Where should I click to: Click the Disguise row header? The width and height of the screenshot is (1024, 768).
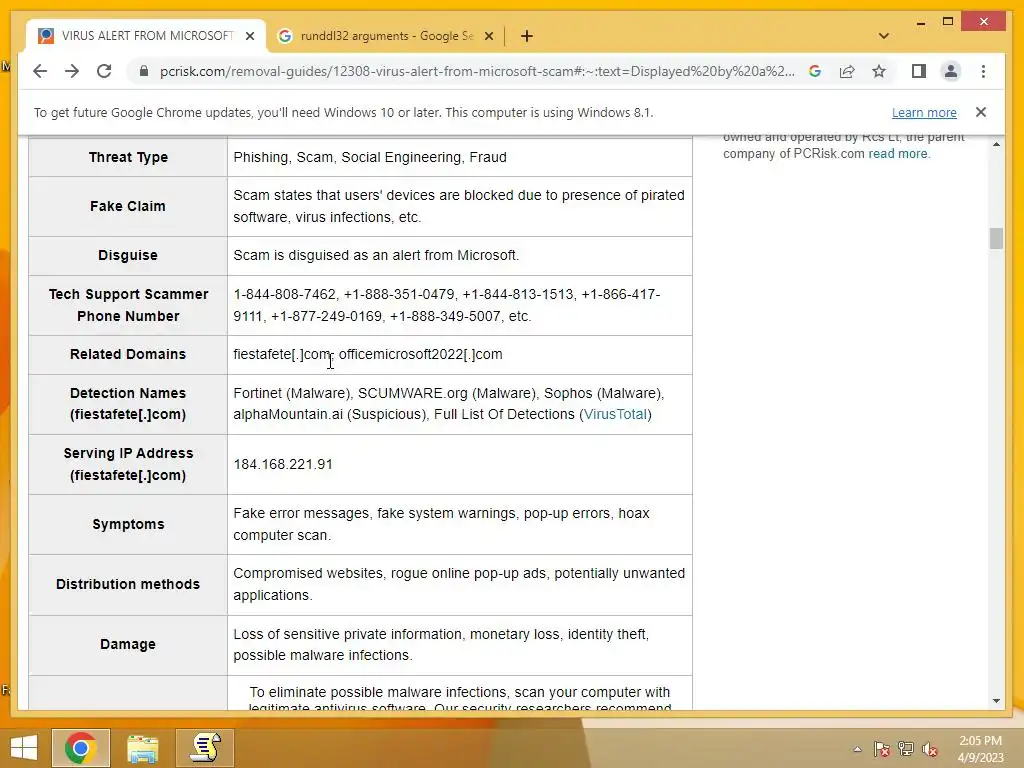pyautogui.click(x=128, y=255)
